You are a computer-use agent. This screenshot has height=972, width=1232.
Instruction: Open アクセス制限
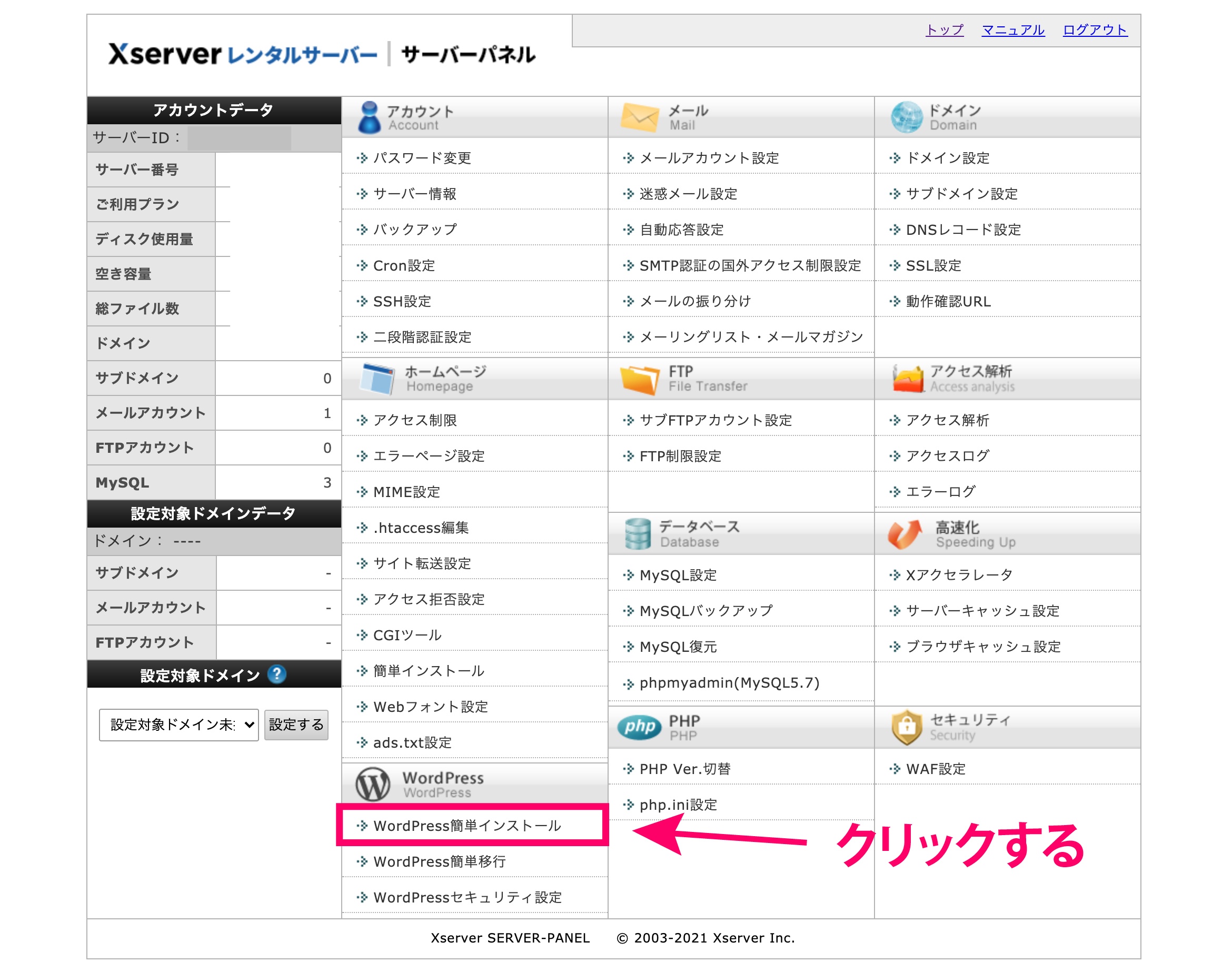click(x=415, y=420)
